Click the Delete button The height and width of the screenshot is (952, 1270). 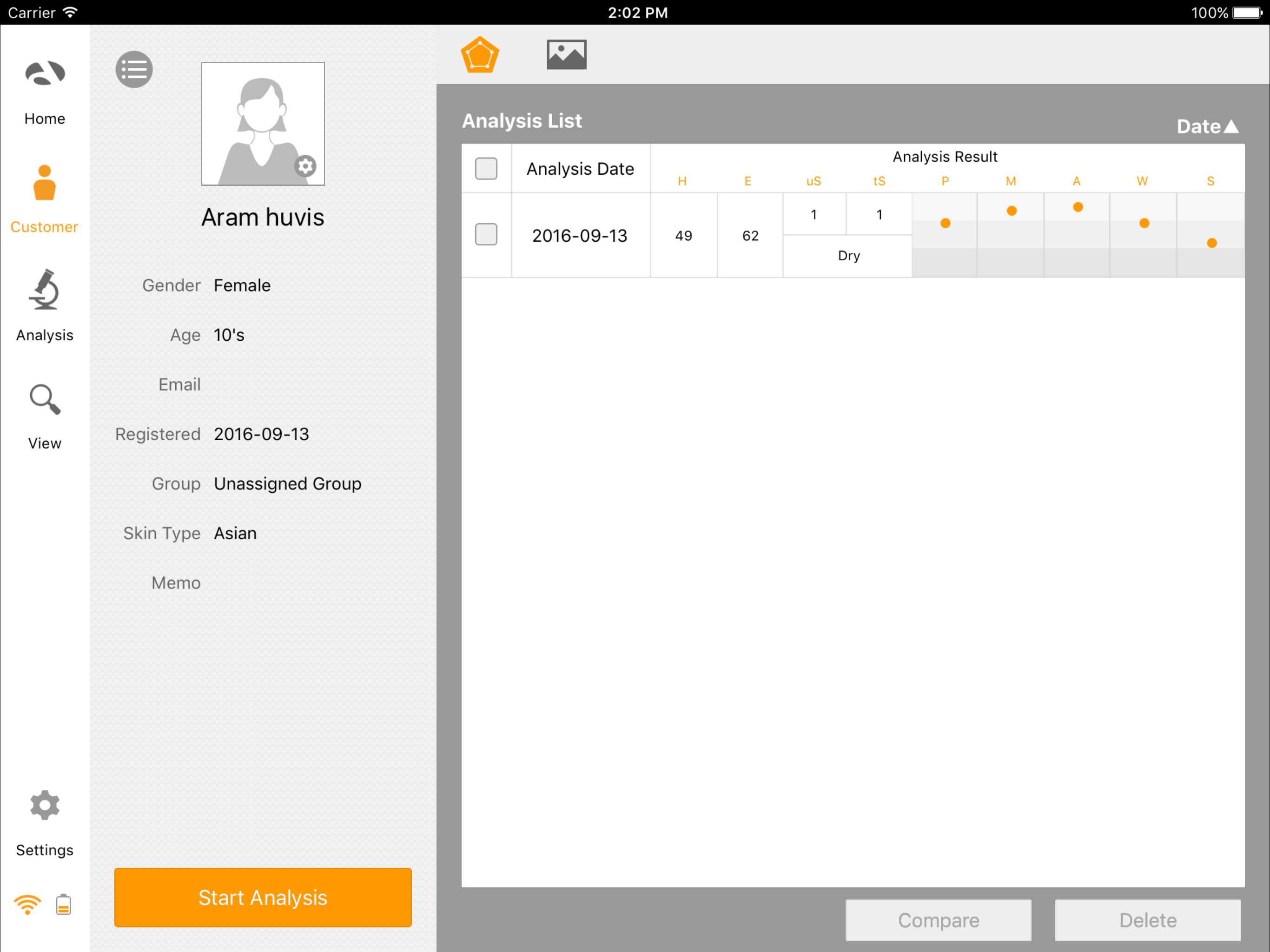[x=1148, y=920]
